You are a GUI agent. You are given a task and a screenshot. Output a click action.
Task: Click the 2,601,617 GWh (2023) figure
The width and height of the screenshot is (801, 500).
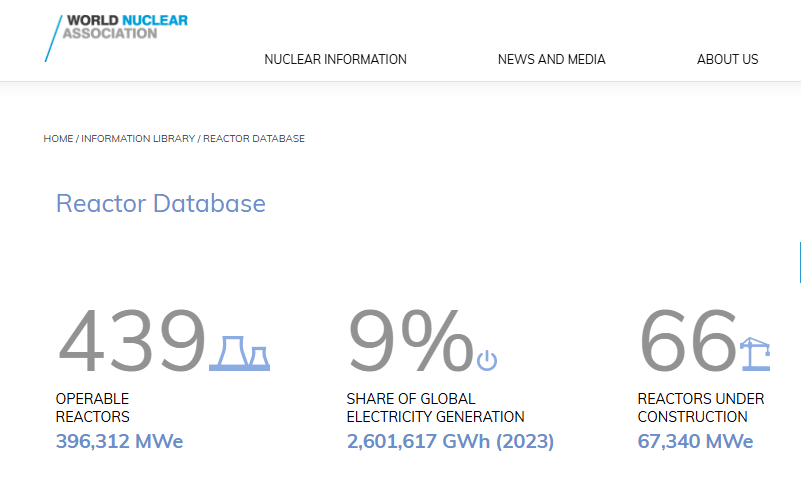(x=451, y=441)
